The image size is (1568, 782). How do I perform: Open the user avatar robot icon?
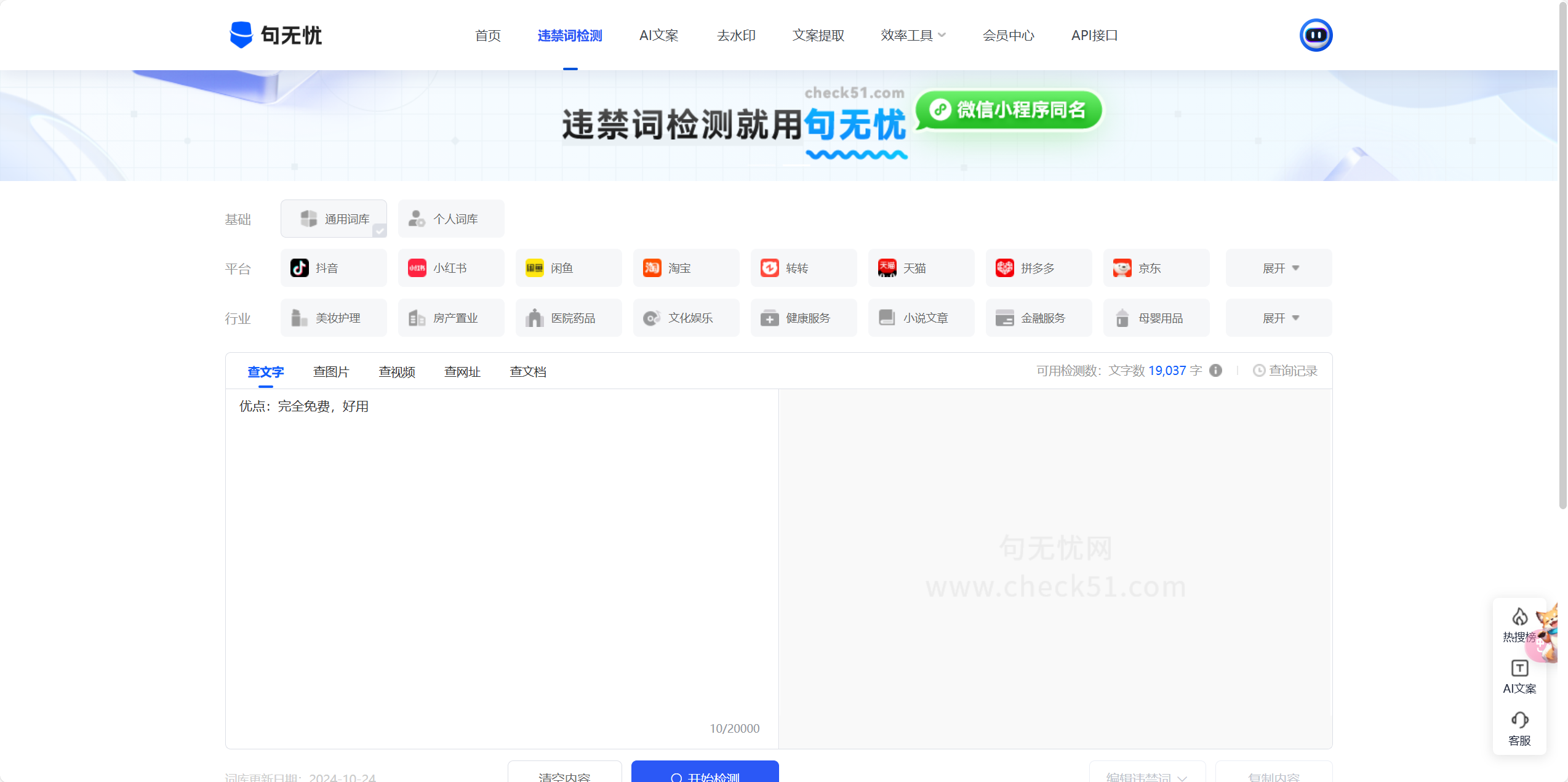point(1316,35)
